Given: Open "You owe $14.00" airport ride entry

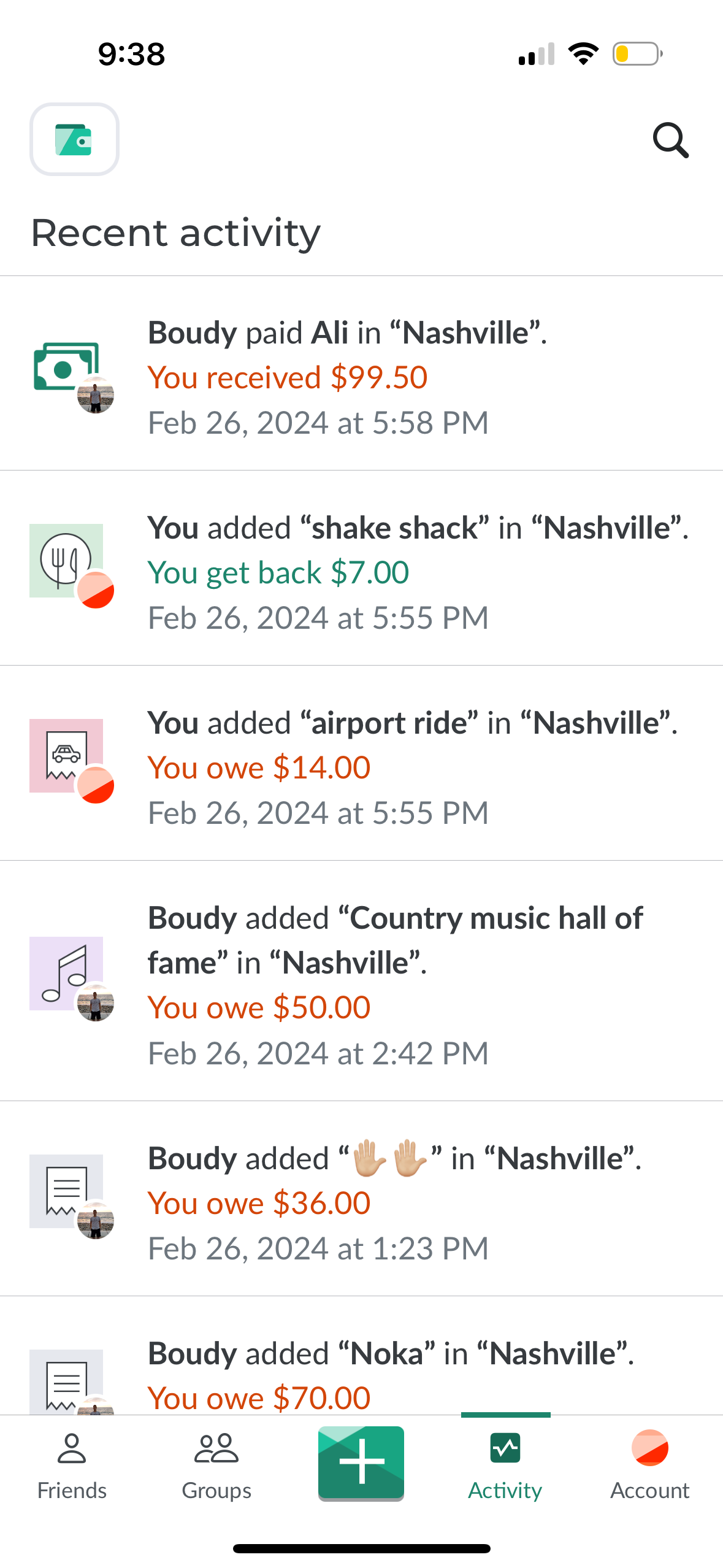Looking at the screenshot, I should coord(259,767).
